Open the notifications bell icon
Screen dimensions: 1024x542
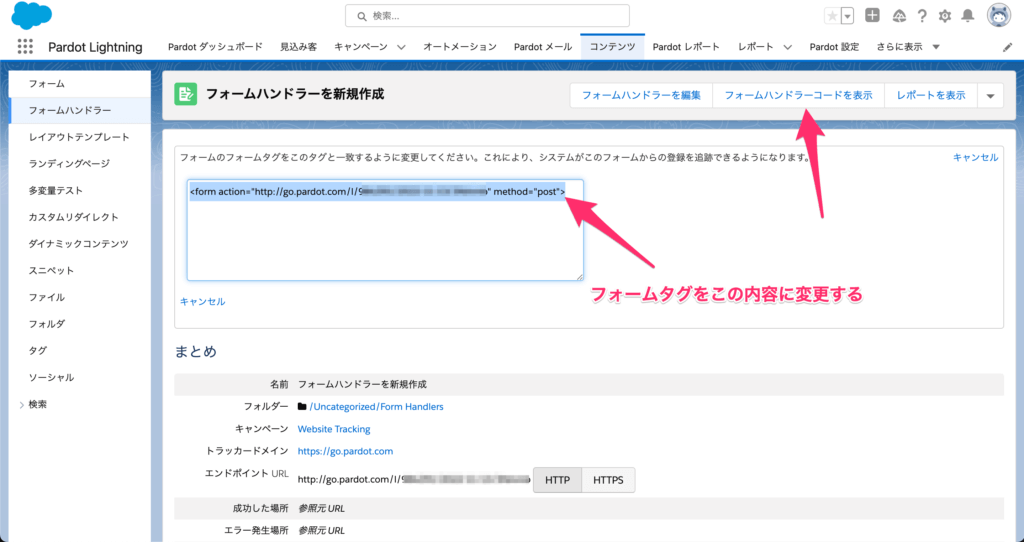coord(968,16)
